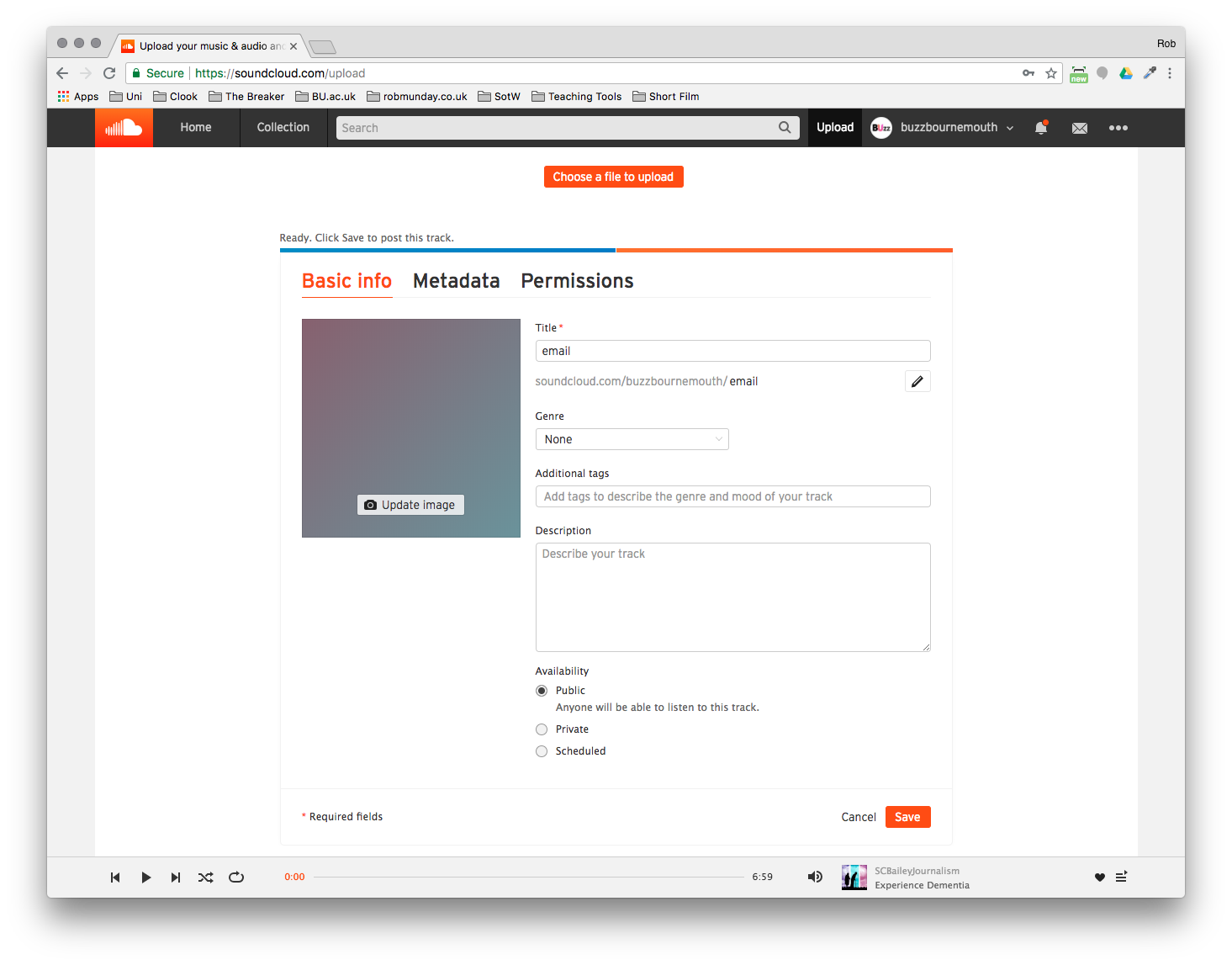Image resolution: width=1232 pixels, height=965 pixels.
Task: Click the eyedropper extension icon
Action: pos(1150,73)
